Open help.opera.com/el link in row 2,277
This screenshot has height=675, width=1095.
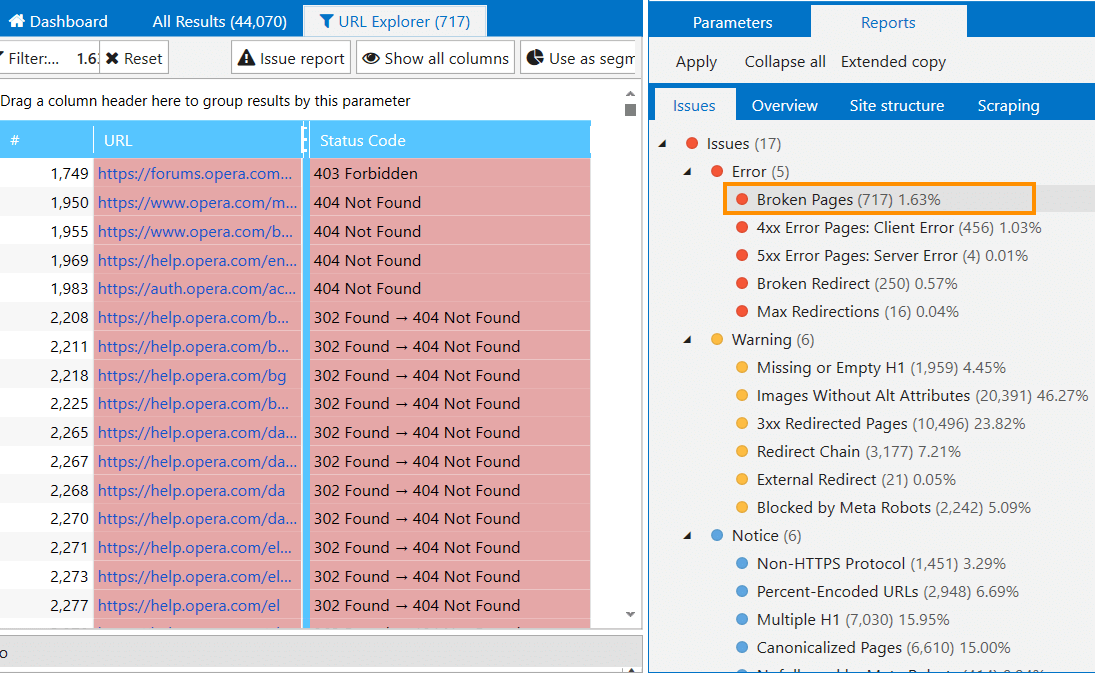[189, 605]
